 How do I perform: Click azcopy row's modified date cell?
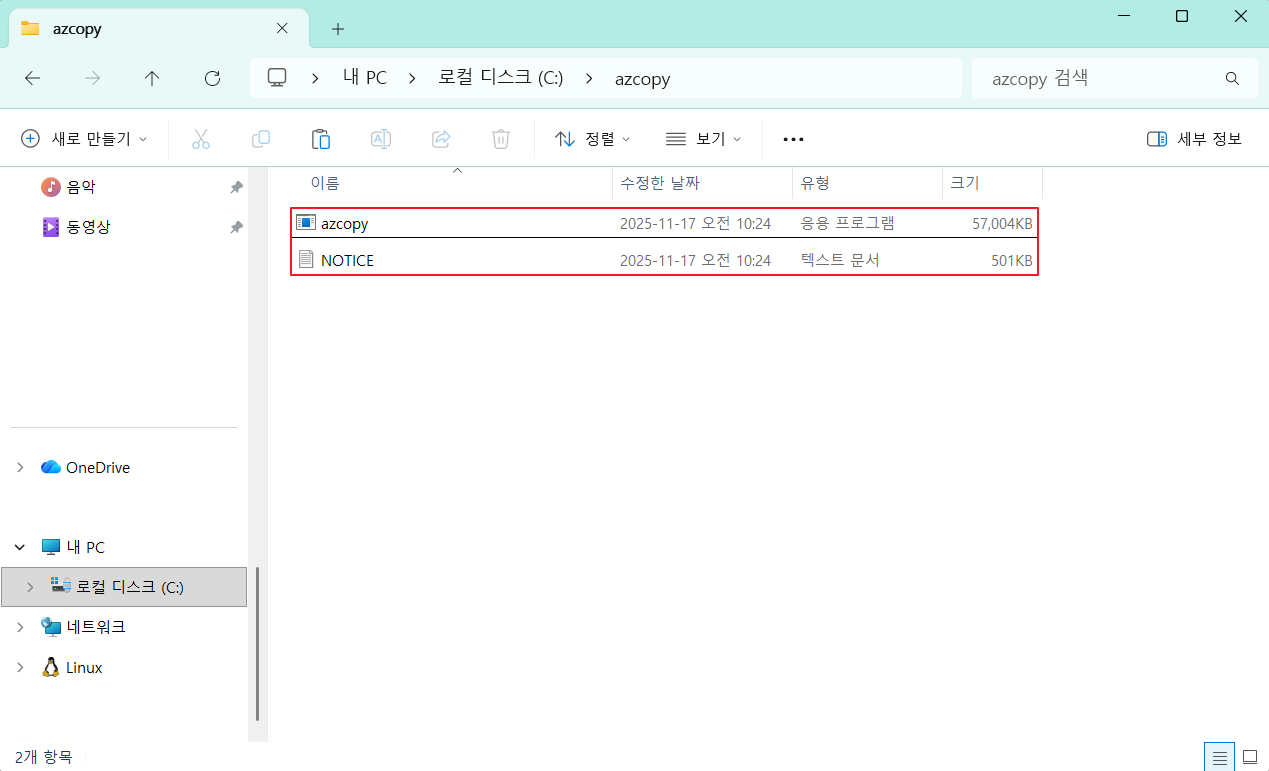click(x=695, y=223)
